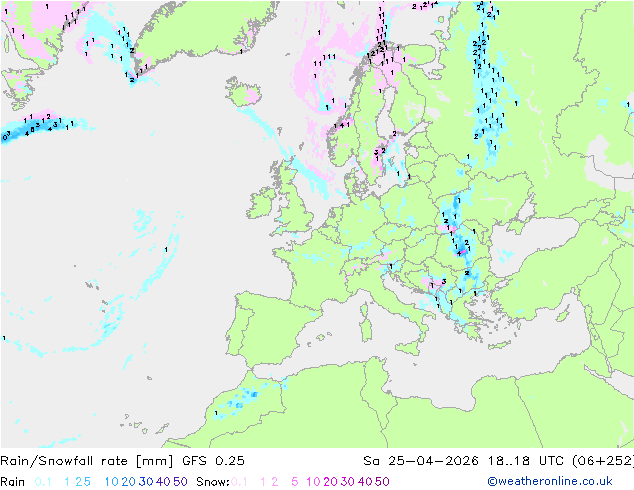This screenshot has width=634, height=490.
Task: Click Iceland on the map
Action: click(243, 91)
